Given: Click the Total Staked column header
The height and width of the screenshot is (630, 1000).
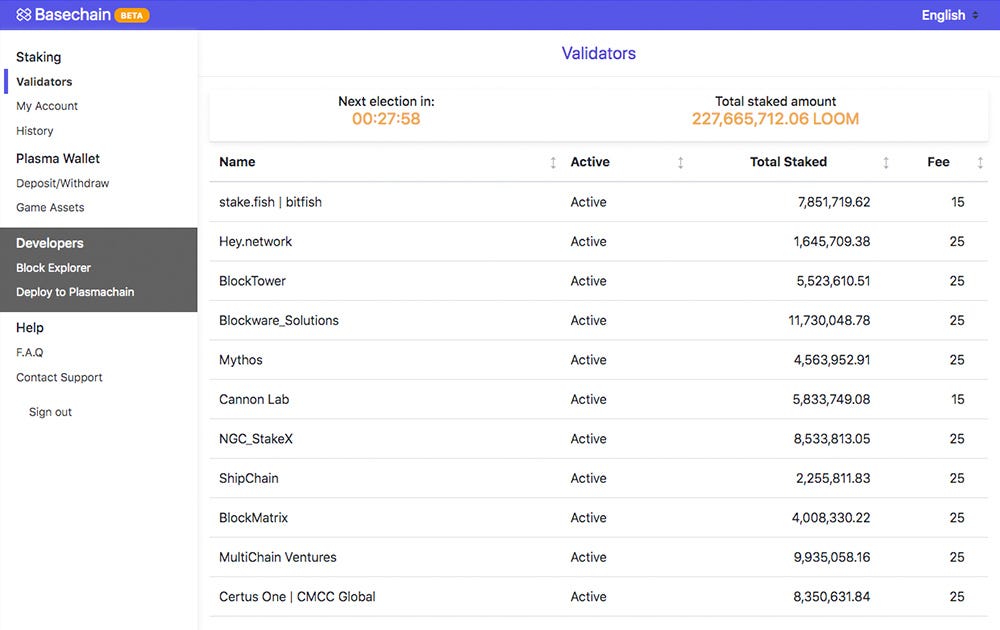Looking at the screenshot, I should (x=788, y=162).
